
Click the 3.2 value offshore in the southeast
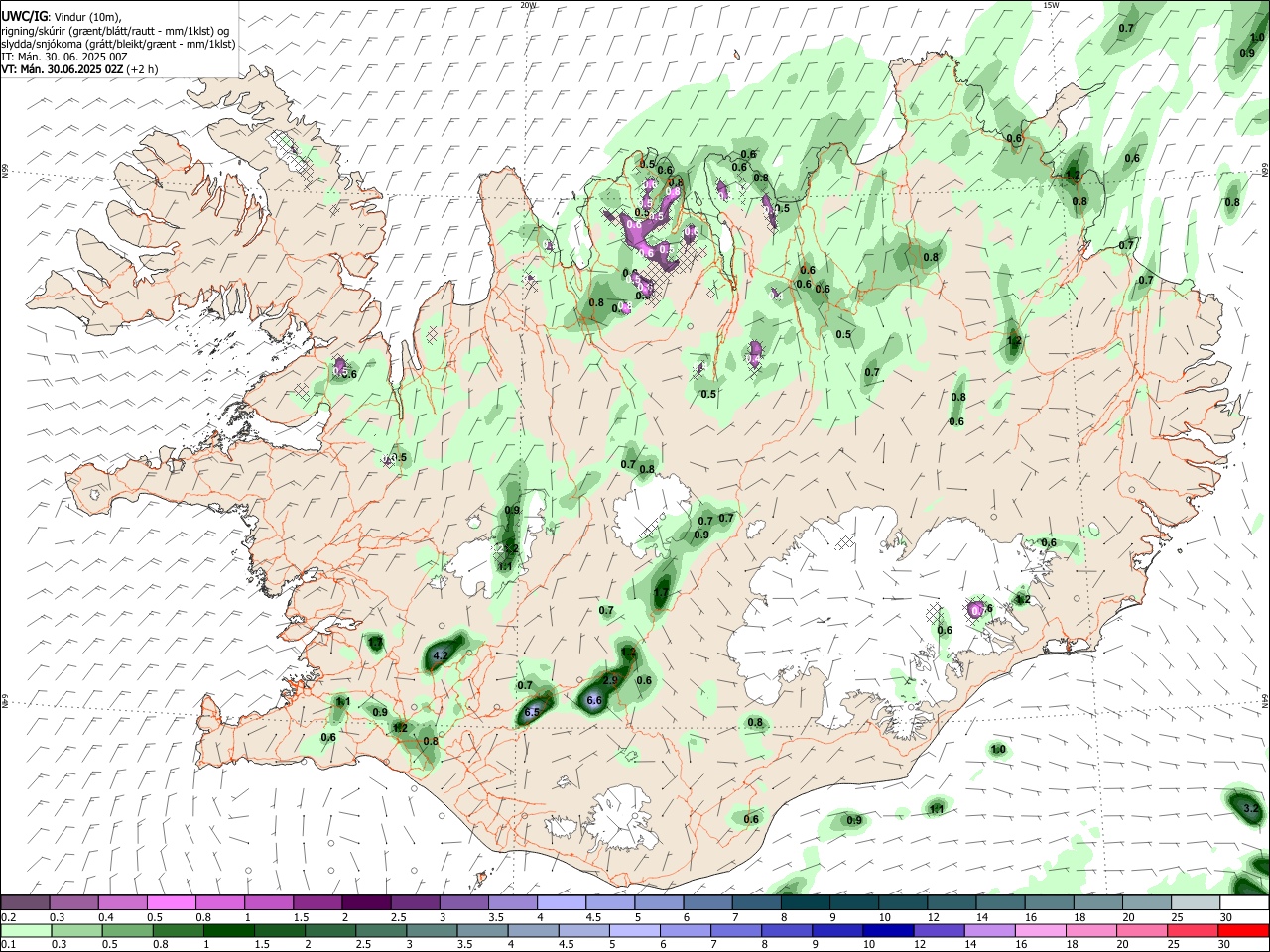(x=1250, y=809)
